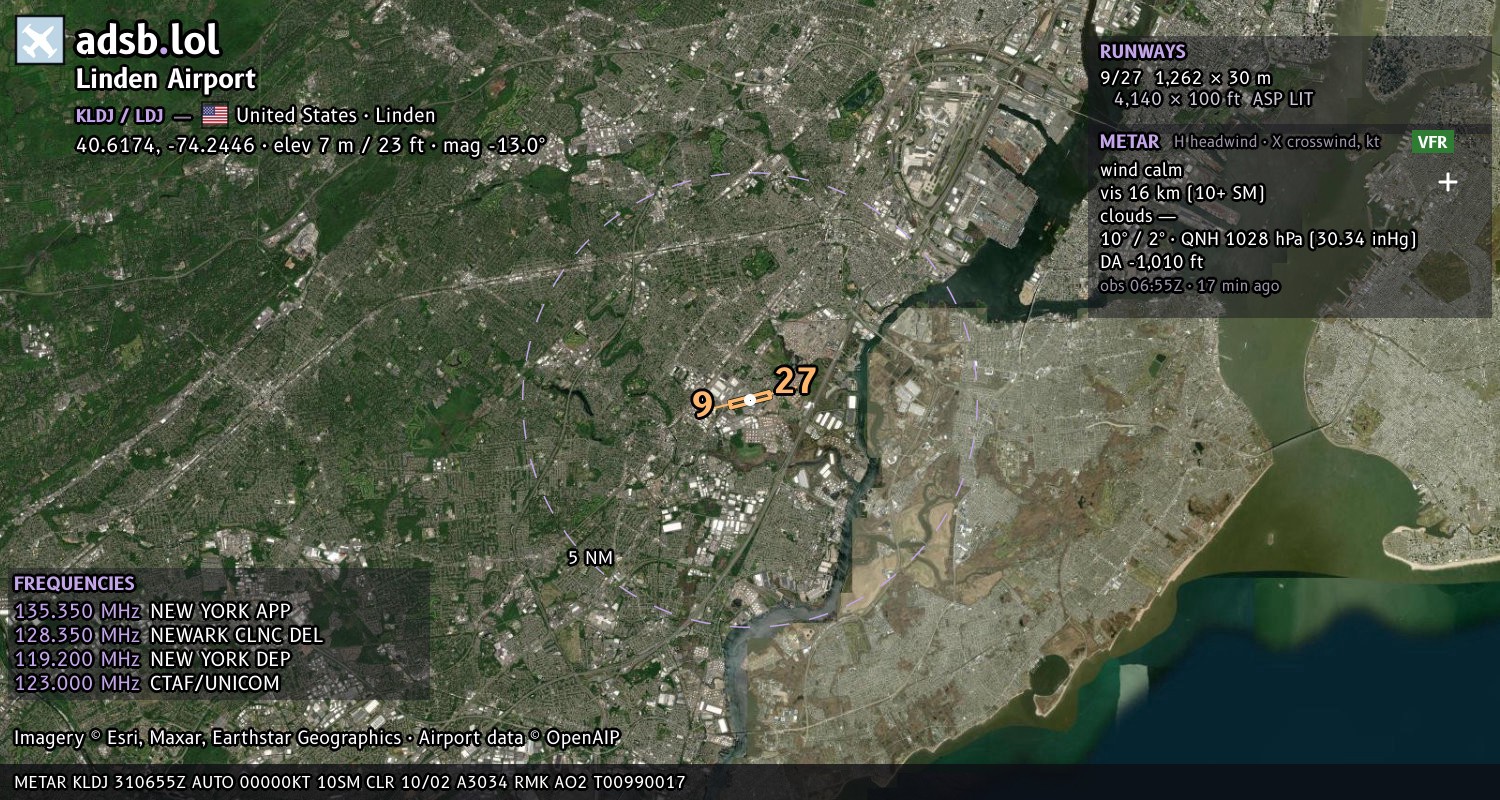Select '135.350 MHz NEW YORK APP' frequency
Image resolution: width=1500 pixels, height=800 pixels.
pos(152,611)
